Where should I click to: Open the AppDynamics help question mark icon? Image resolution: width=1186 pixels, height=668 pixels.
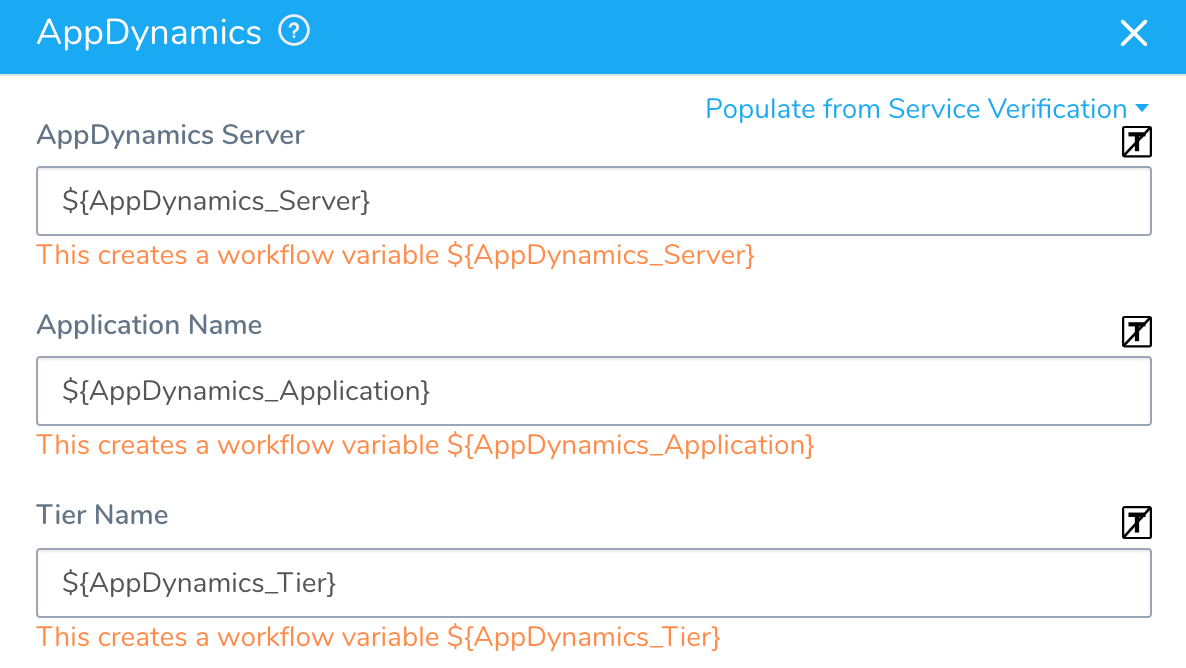[293, 32]
